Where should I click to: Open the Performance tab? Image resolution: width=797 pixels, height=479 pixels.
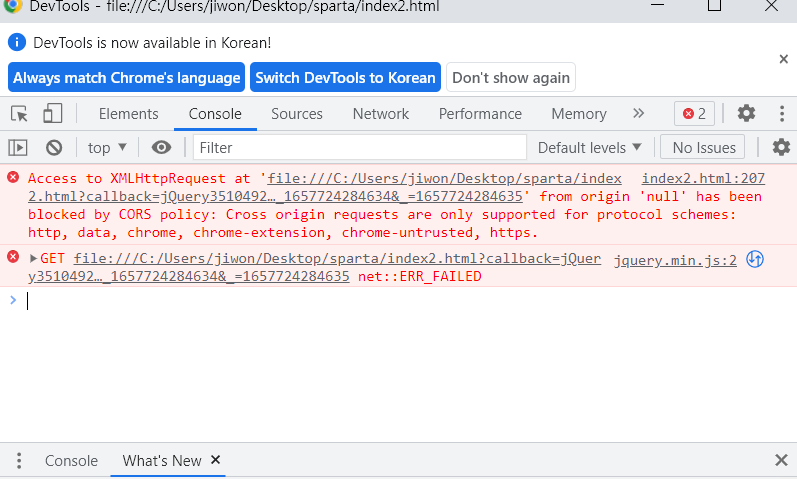tap(480, 114)
